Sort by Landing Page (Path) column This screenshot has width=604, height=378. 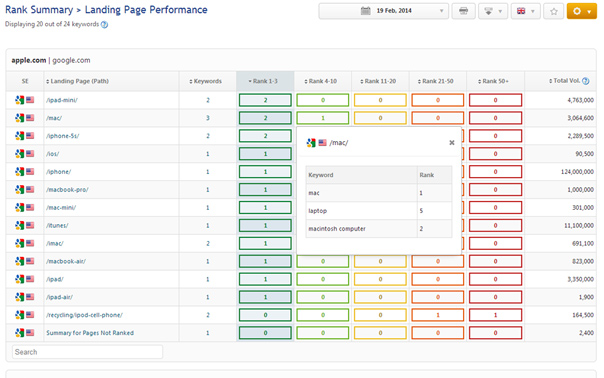click(x=77, y=81)
